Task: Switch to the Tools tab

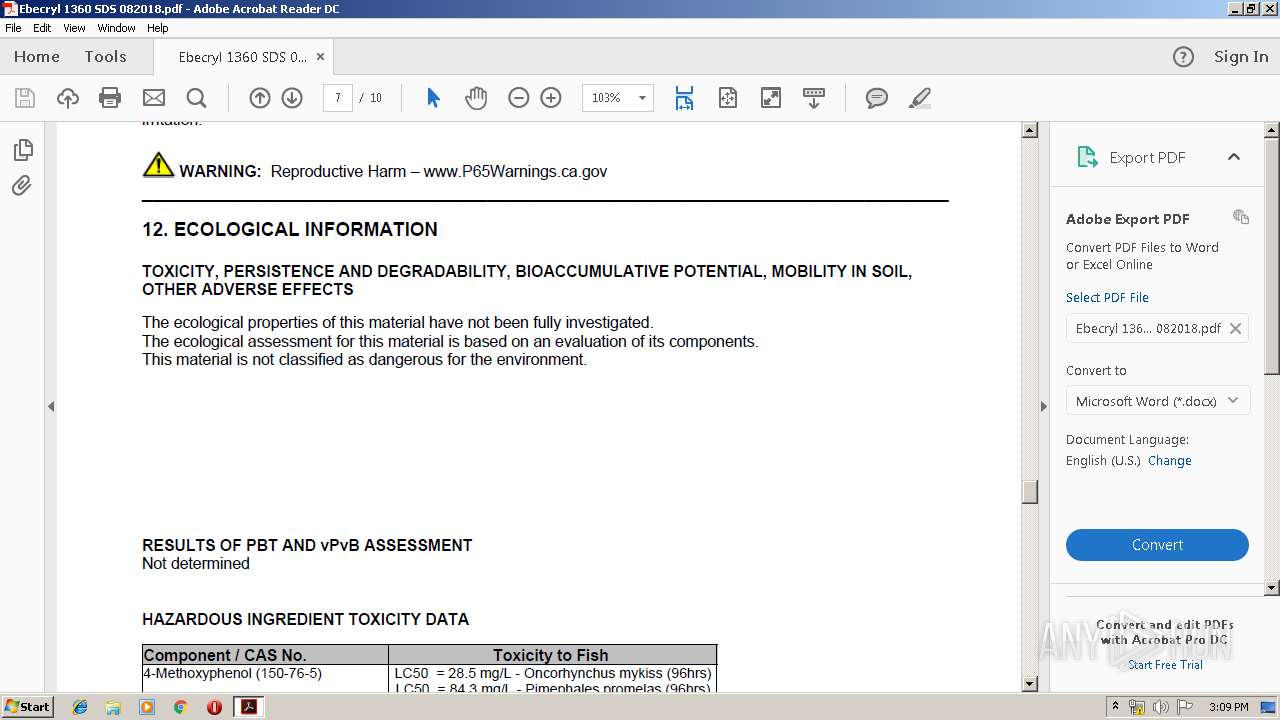Action: click(105, 57)
